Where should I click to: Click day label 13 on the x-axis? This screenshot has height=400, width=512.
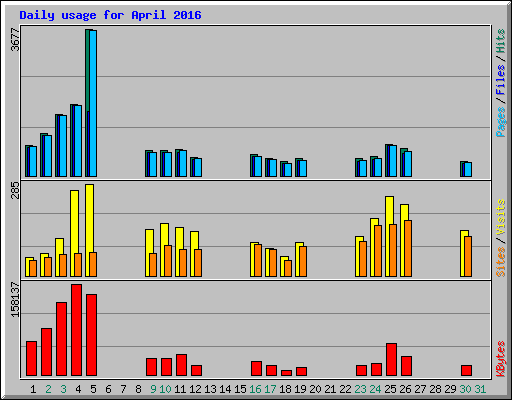click(x=210, y=389)
